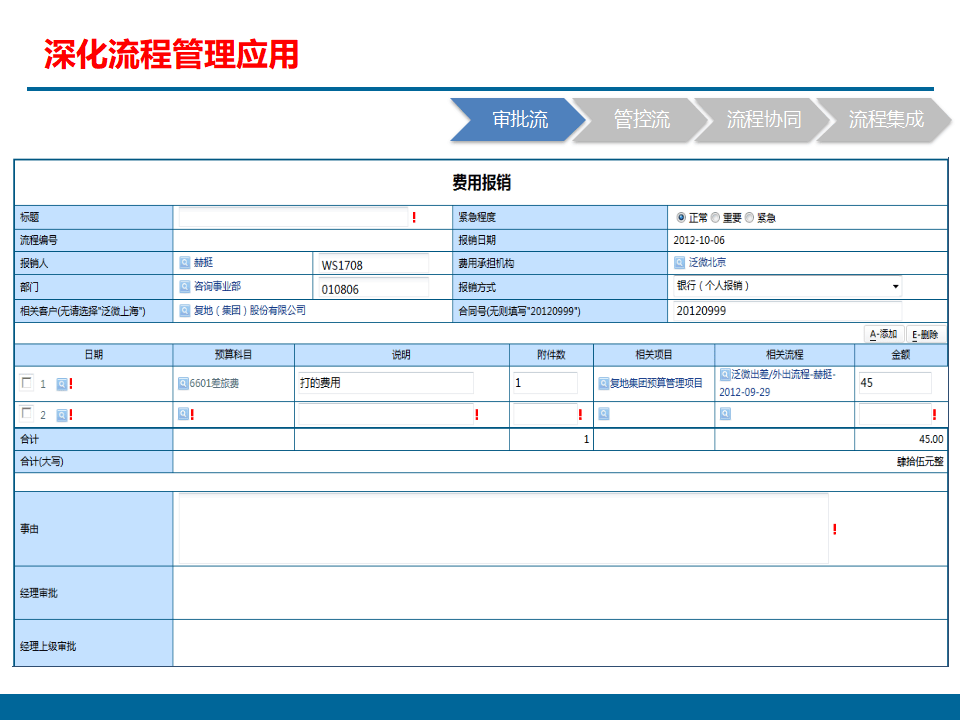This screenshot has height=720, width=960.
Task: Click E-删除 button to delete row
Action: [925, 334]
